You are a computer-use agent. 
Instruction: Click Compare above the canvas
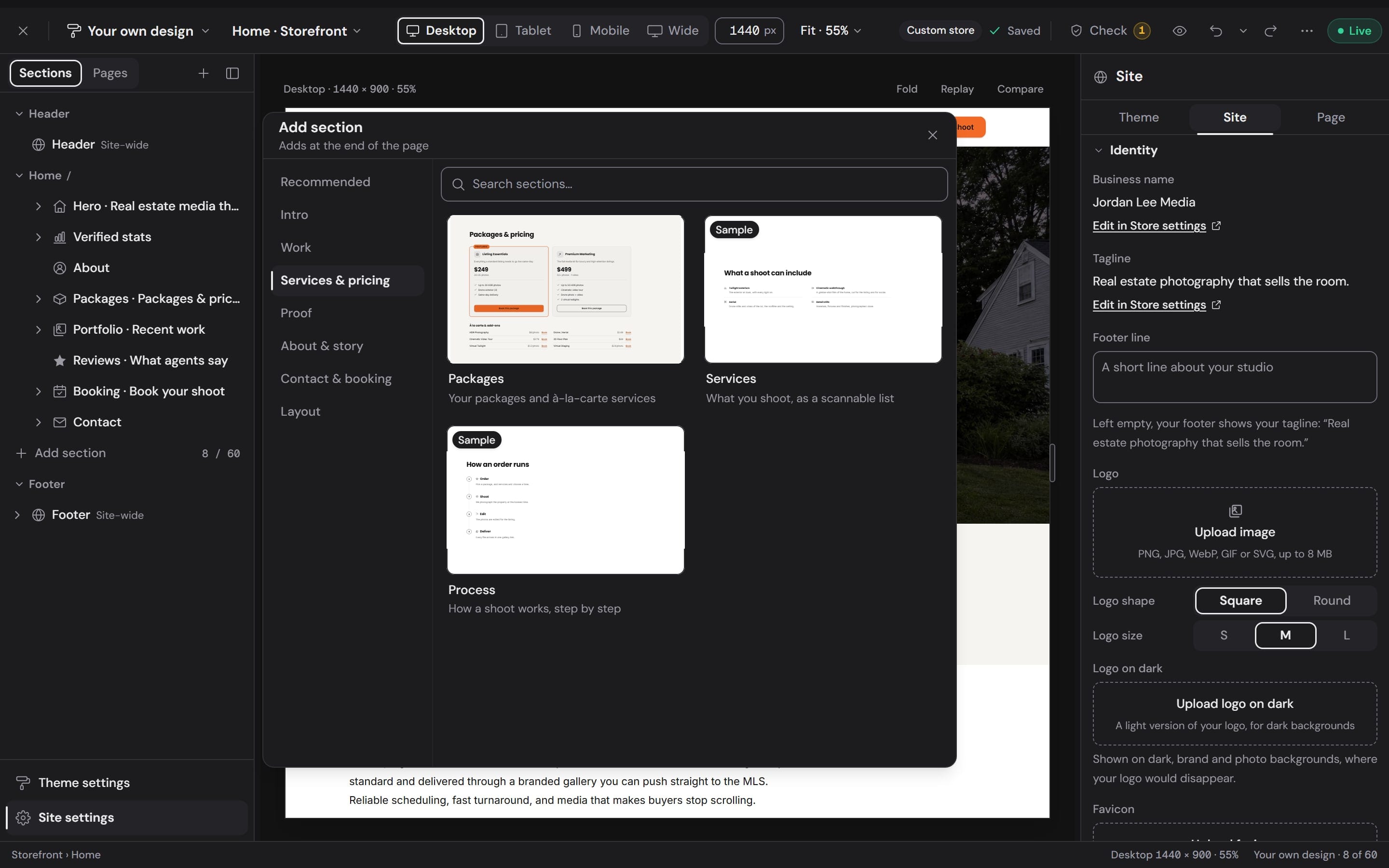pos(1020,89)
